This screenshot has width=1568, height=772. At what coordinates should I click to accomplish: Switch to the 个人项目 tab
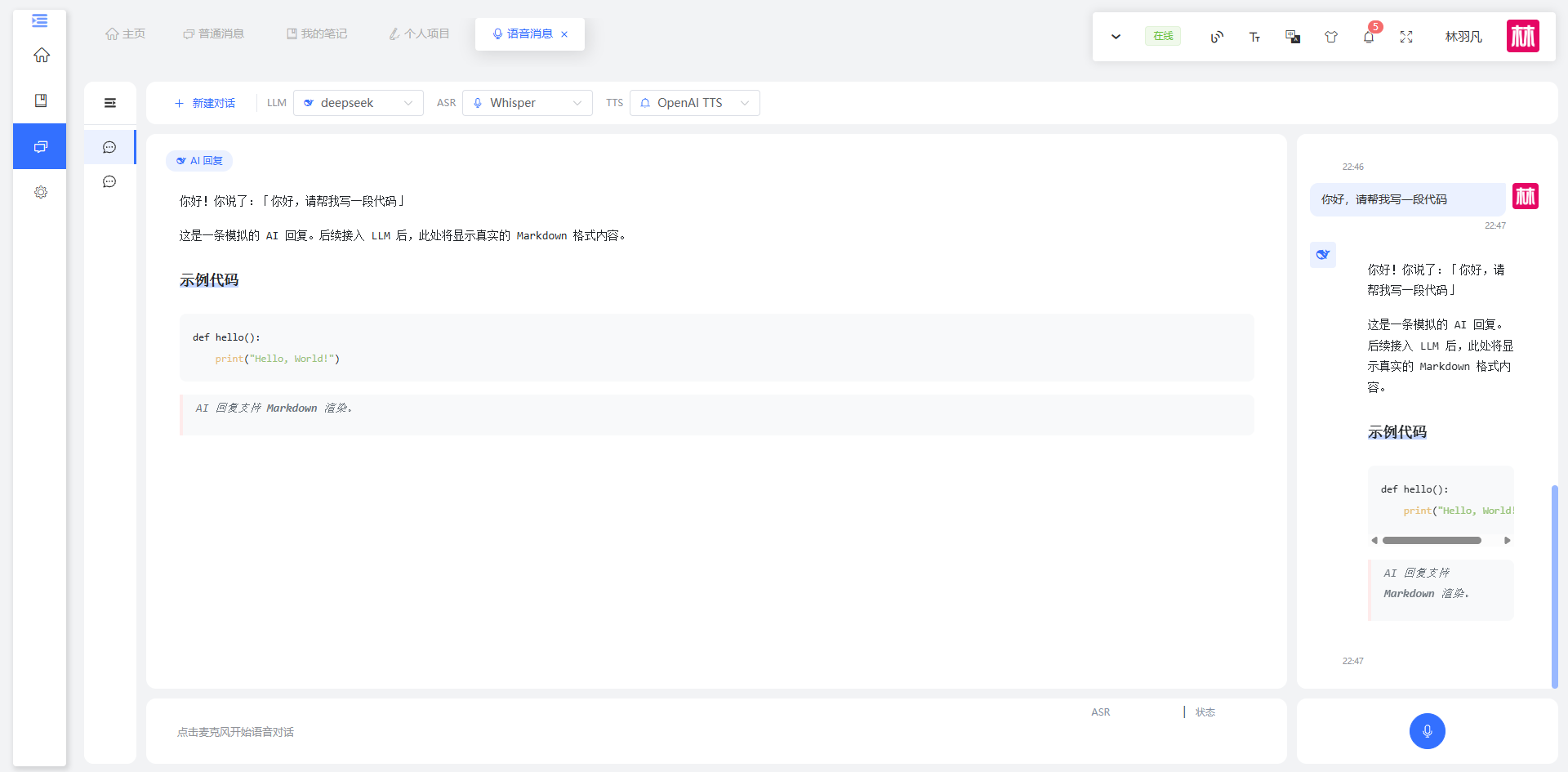[x=419, y=33]
